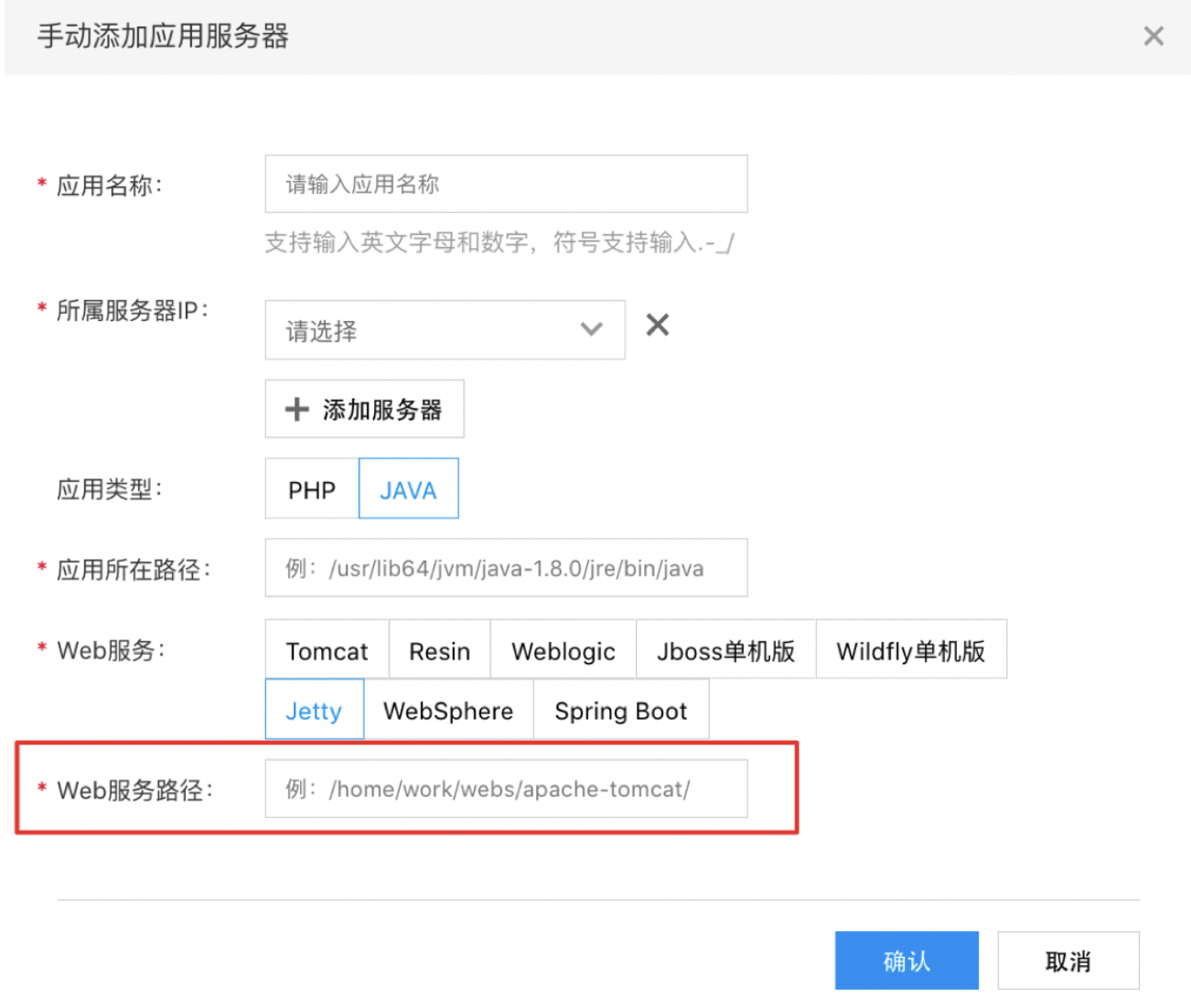Click the 应用类型 label
This screenshot has width=1191, height=1008.
coord(109,489)
